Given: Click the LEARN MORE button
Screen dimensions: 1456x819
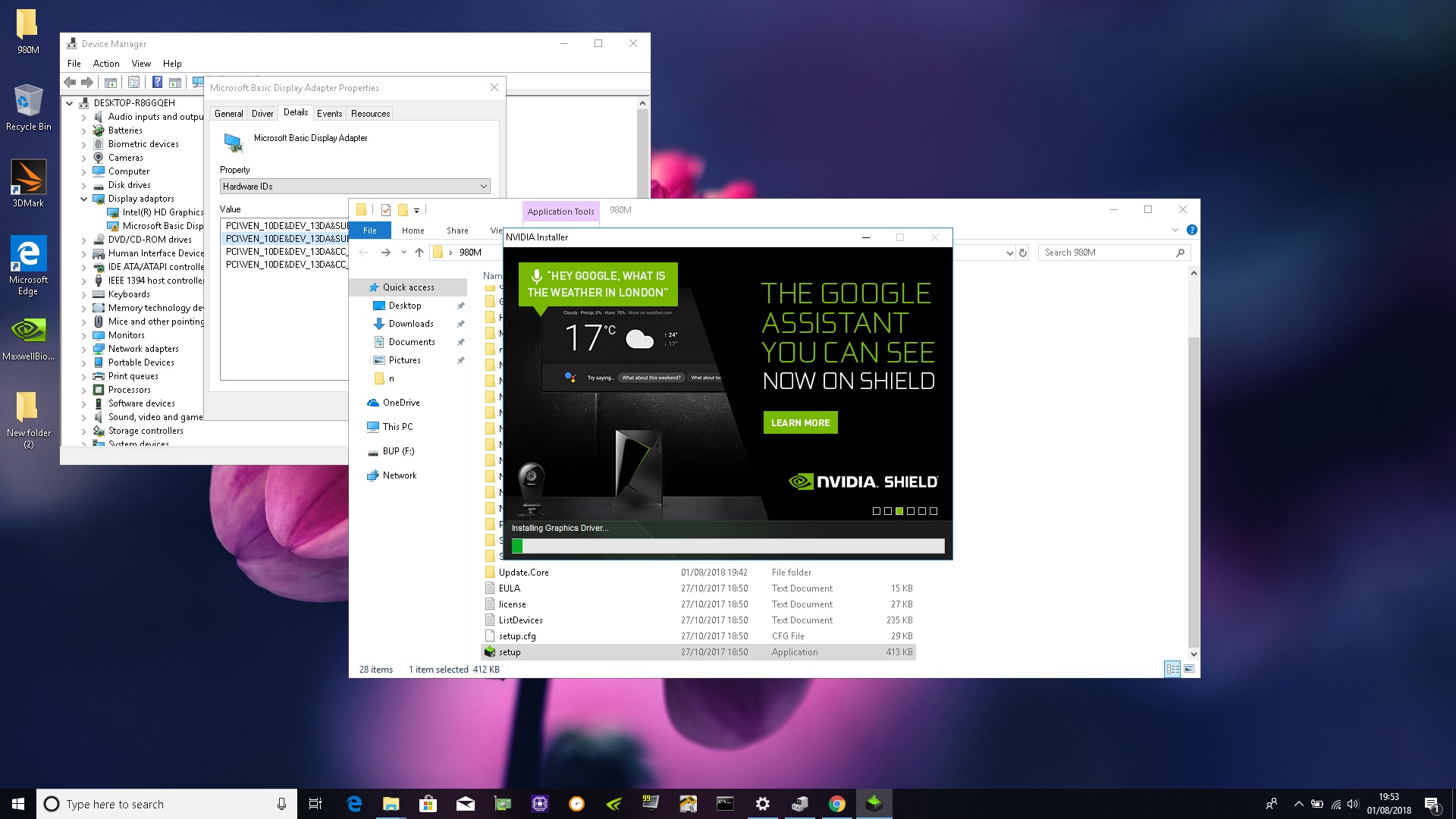Looking at the screenshot, I should click(800, 422).
